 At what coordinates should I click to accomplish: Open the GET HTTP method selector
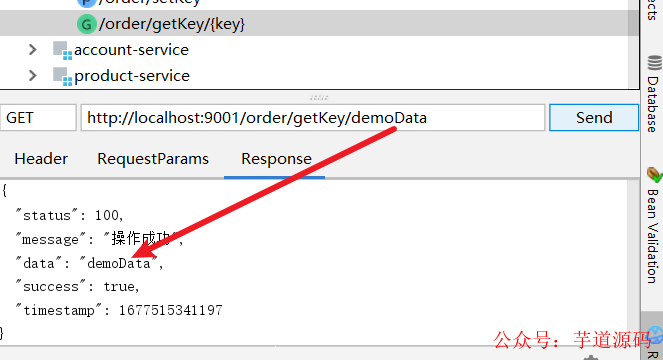(38, 118)
